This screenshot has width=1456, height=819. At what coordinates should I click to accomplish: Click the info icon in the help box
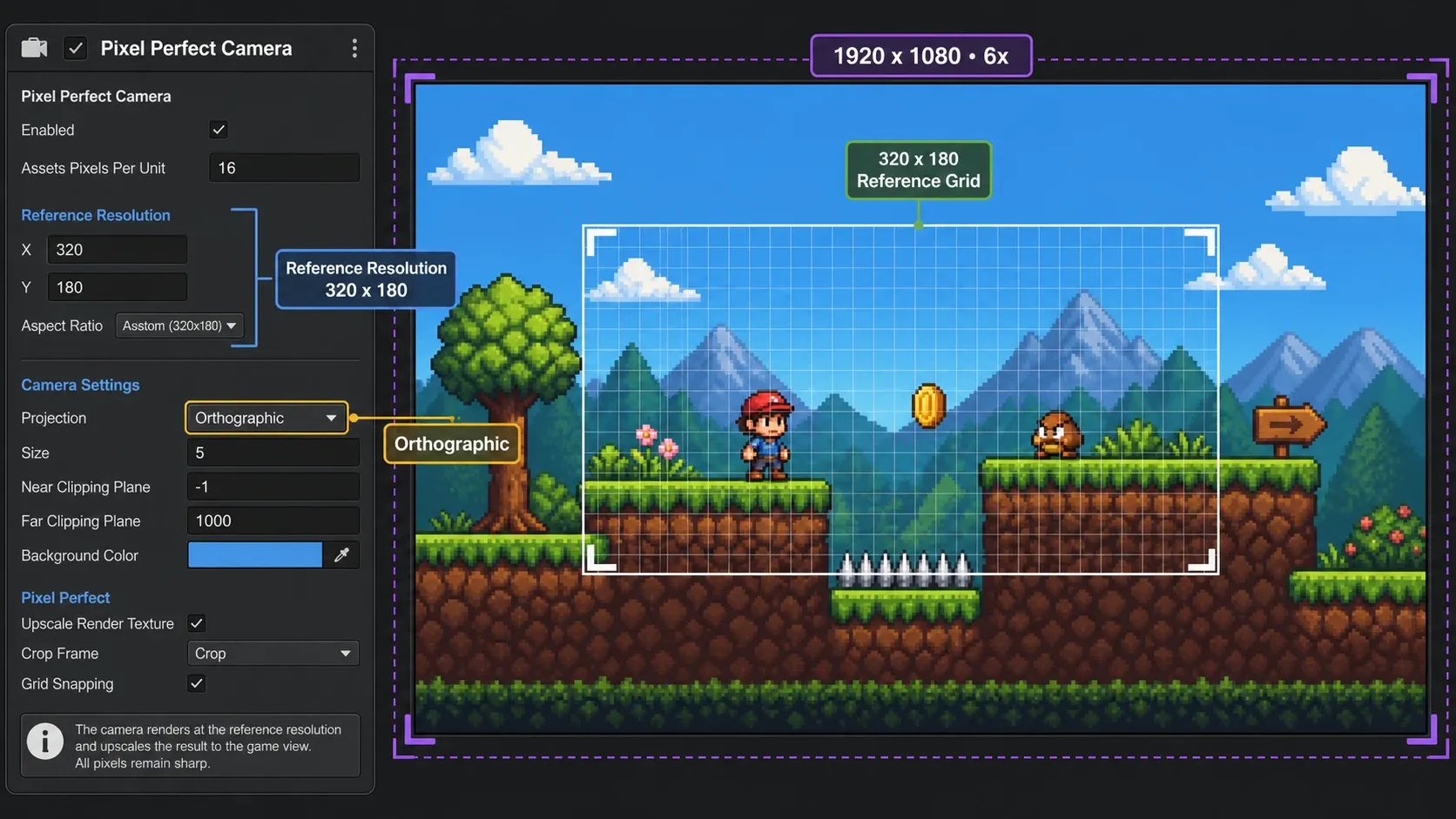tap(45, 742)
